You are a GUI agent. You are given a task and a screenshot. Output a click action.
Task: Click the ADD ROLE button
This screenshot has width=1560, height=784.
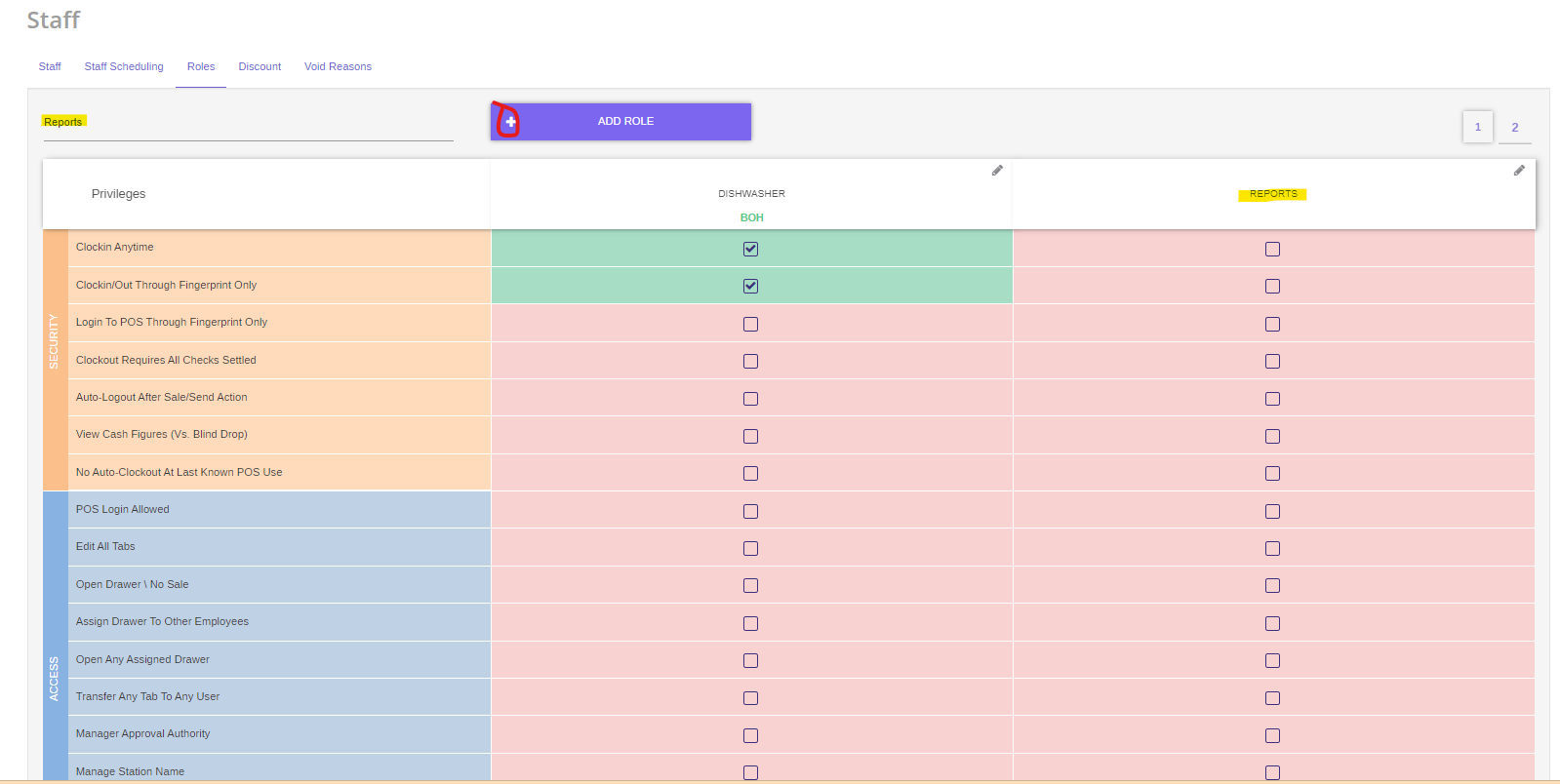620,122
